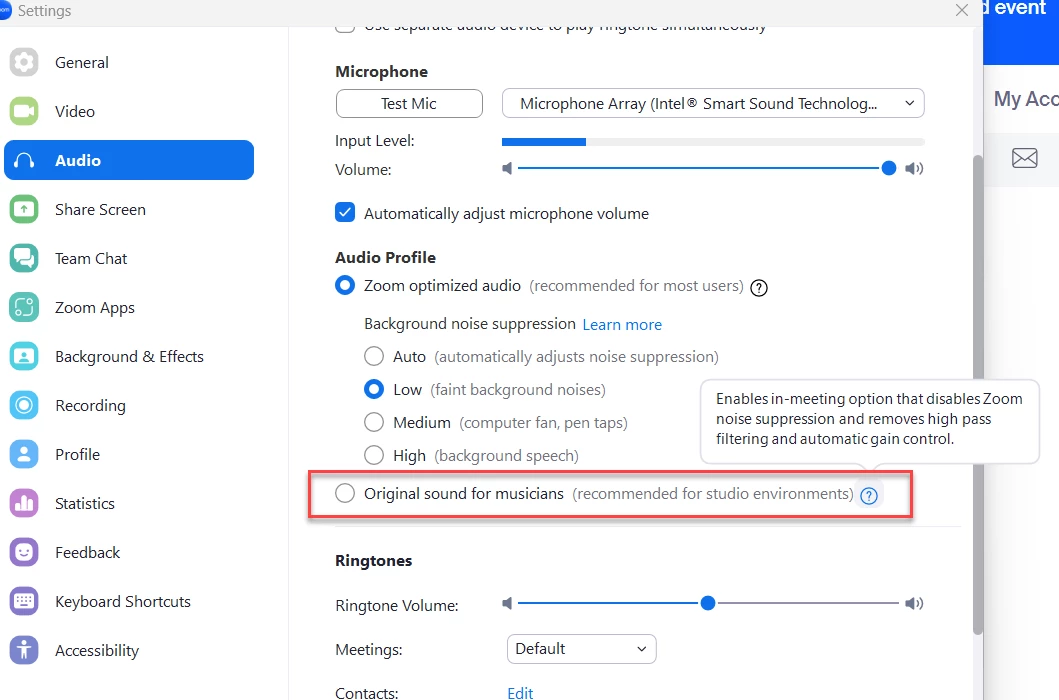
Task: Open the Meetings ringtone dropdown
Action: point(582,649)
